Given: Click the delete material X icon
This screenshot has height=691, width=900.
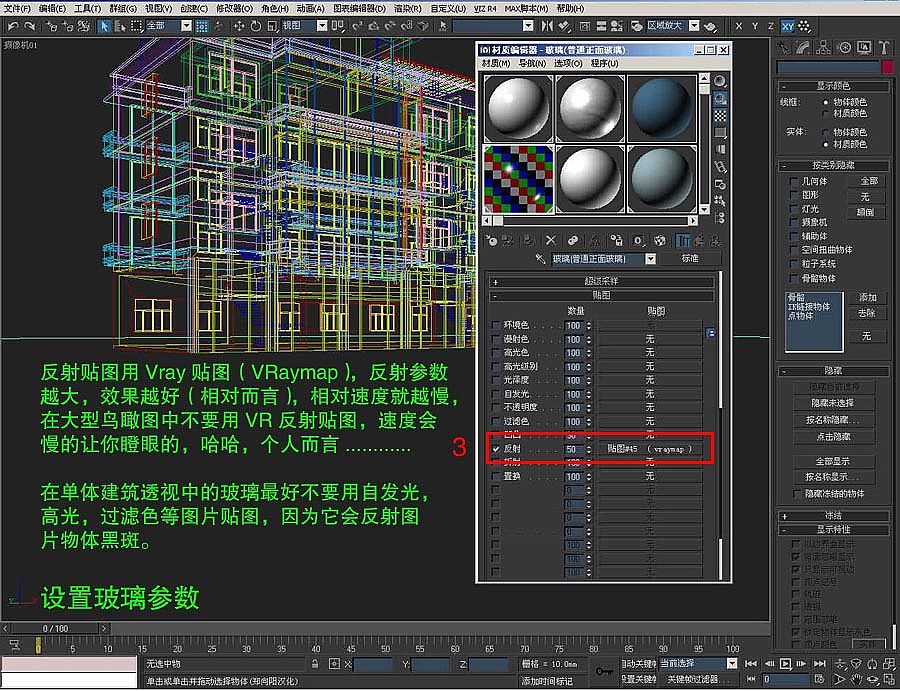Looking at the screenshot, I should pos(551,241).
